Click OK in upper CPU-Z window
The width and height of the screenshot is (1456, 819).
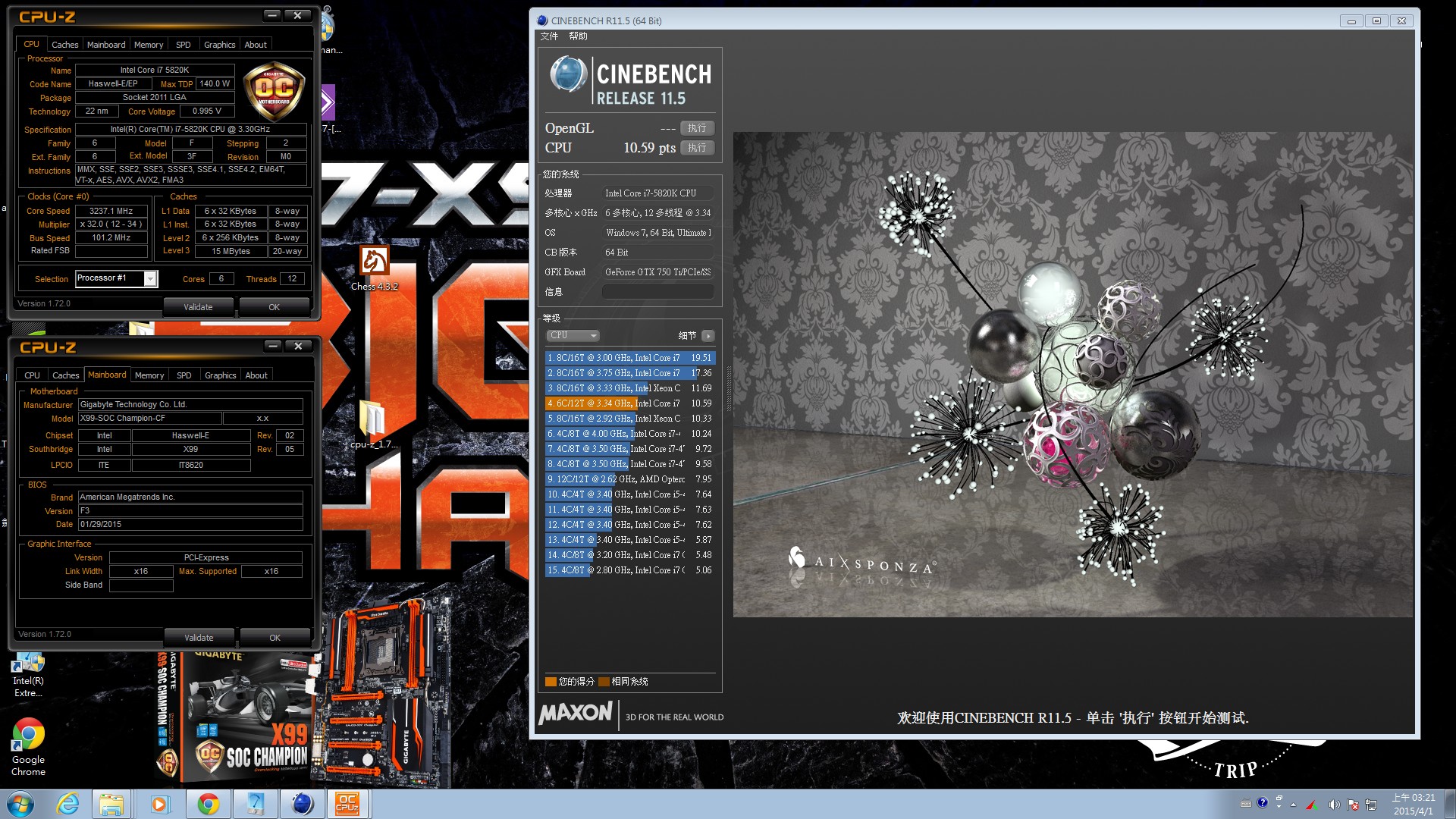click(x=275, y=307)
